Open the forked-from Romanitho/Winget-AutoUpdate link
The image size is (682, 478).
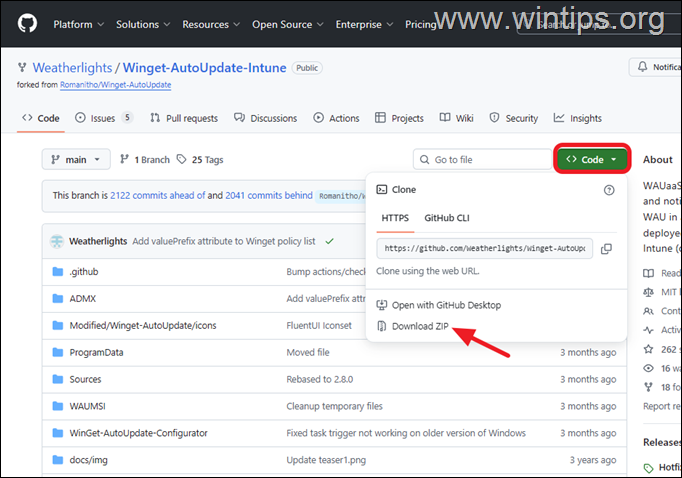pos(115,85)
